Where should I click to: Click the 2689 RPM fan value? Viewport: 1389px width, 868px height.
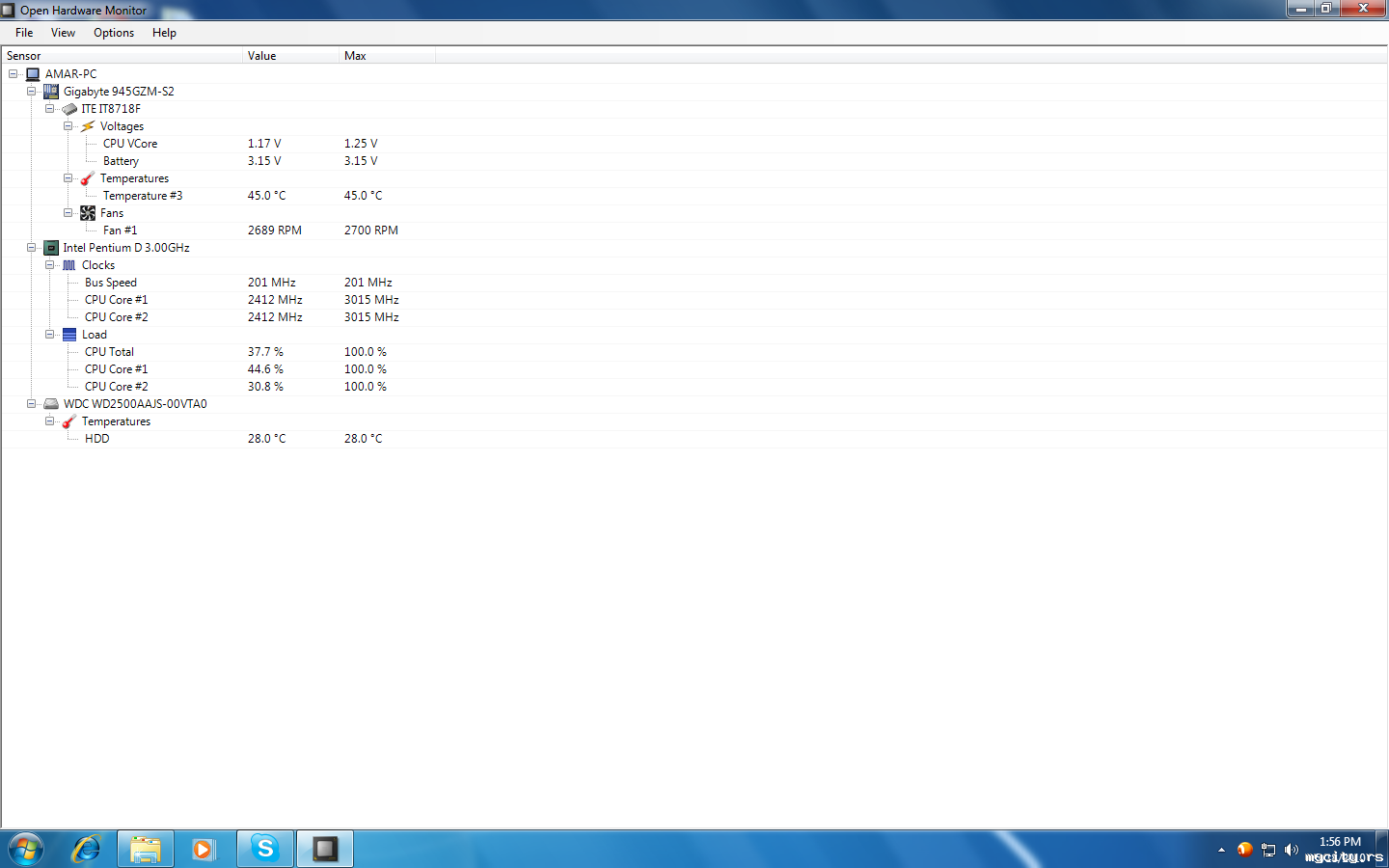[x=275, y=231]
